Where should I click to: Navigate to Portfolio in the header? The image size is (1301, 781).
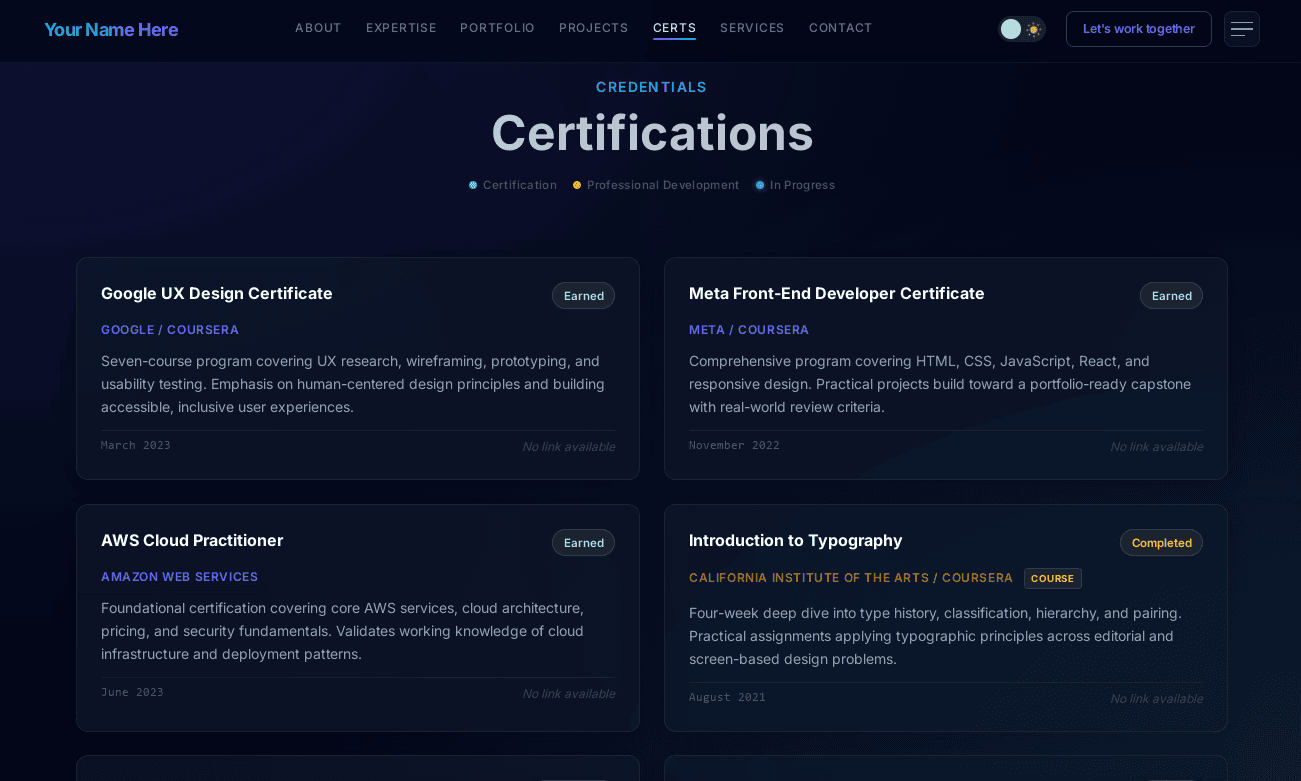click(x=497, y=28)
